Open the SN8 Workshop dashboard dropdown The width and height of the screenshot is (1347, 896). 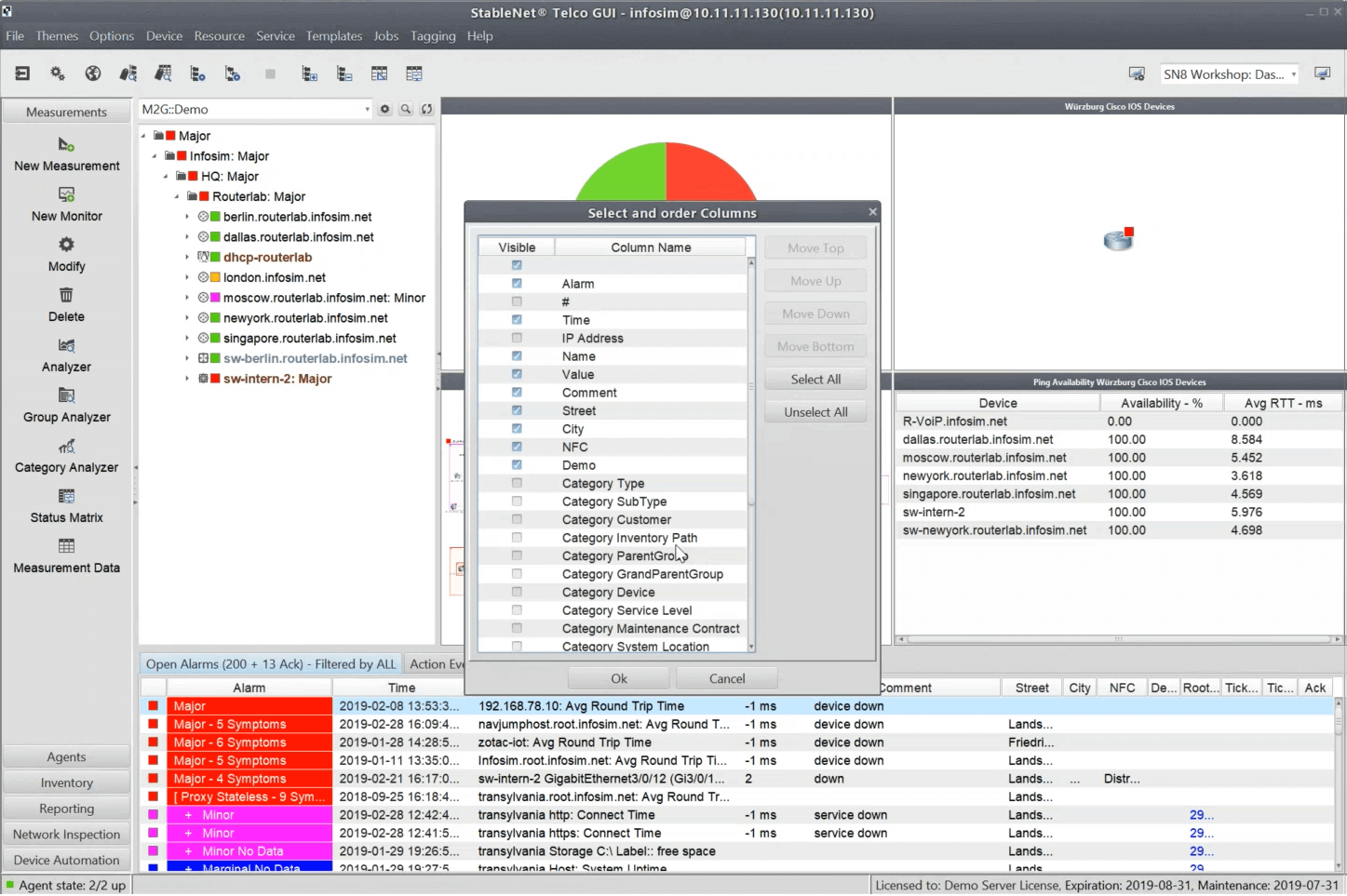click(1293, 74)
